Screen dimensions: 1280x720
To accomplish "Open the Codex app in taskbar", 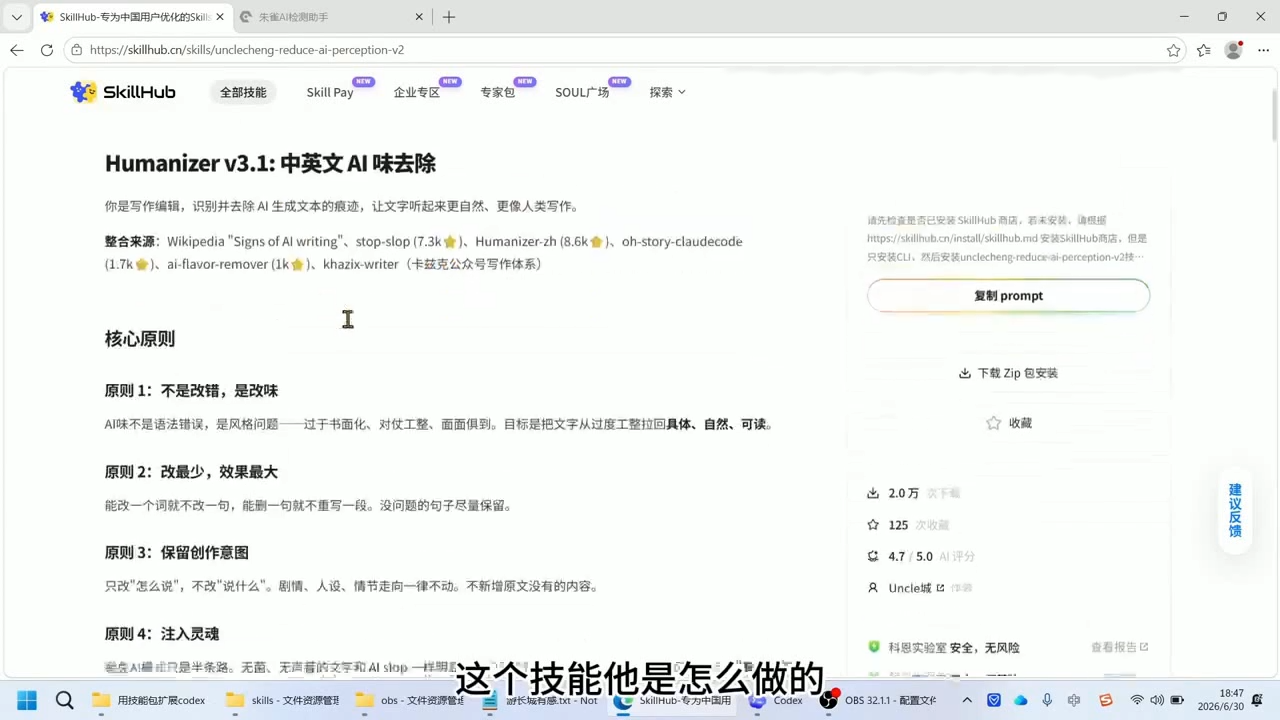I will click(x=777, y=700).
